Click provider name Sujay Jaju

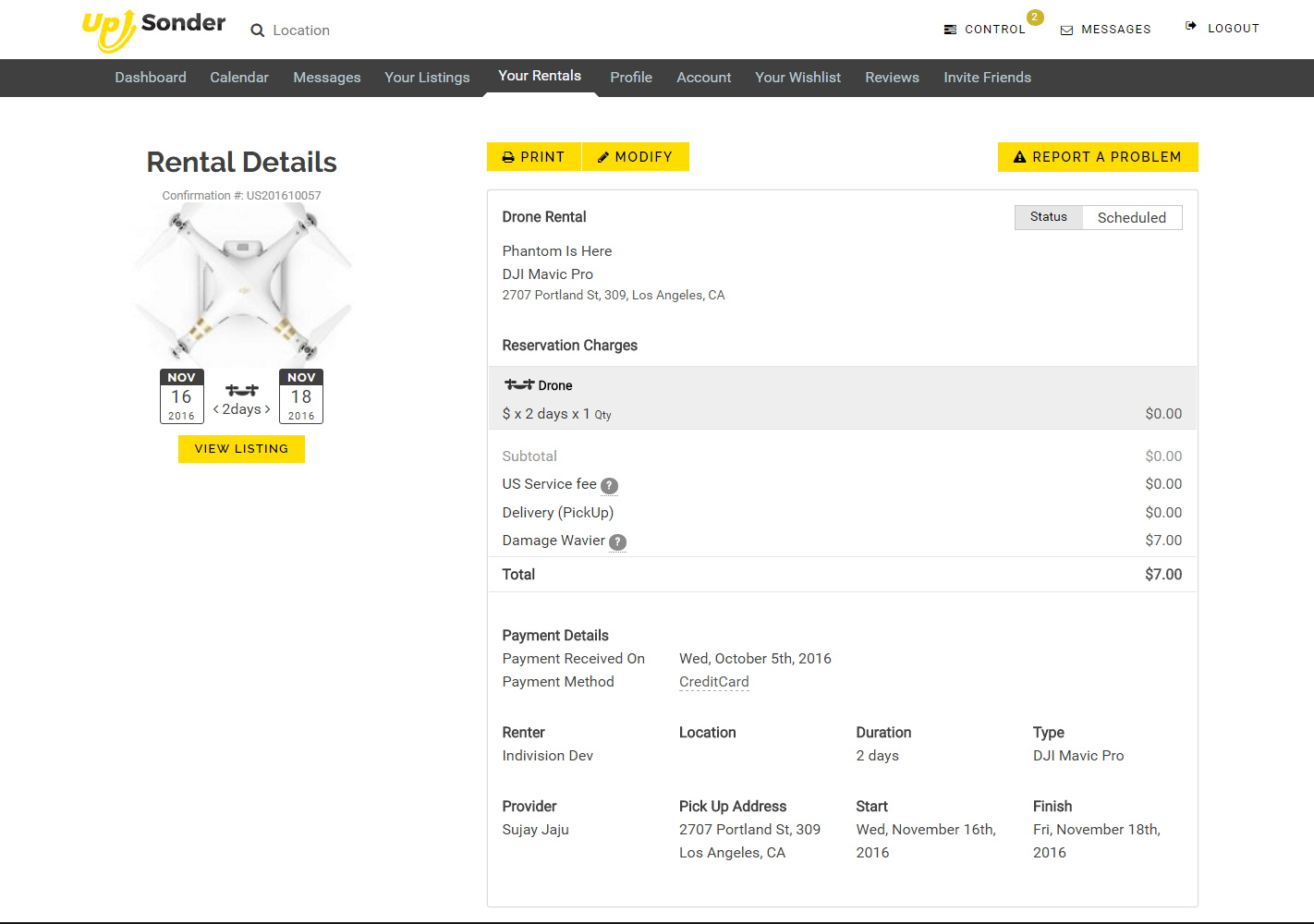pos(536,830)
